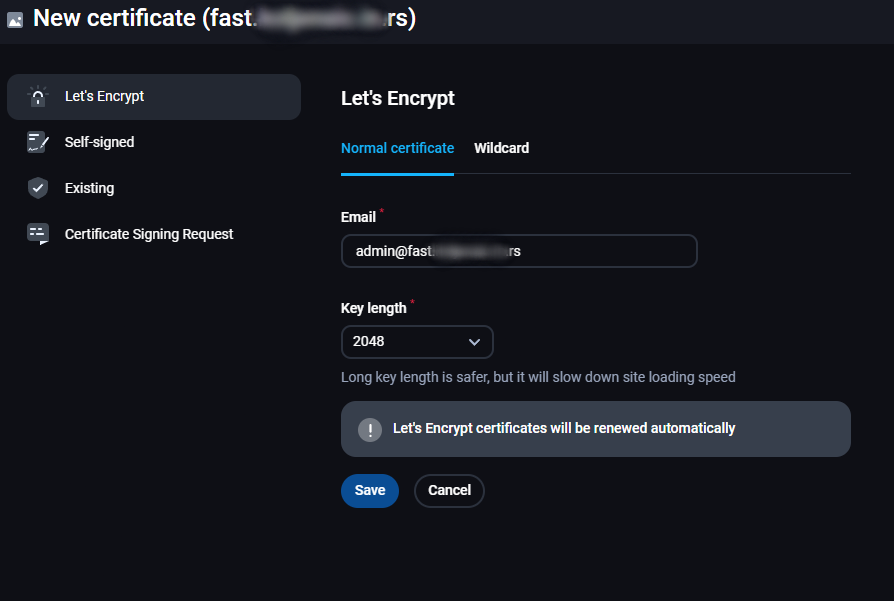Image resolution: width=894 pixels, height=601 pixels.
Task: Click the exclamation info icon in renewal notice
Action: [x=369, y=429]
